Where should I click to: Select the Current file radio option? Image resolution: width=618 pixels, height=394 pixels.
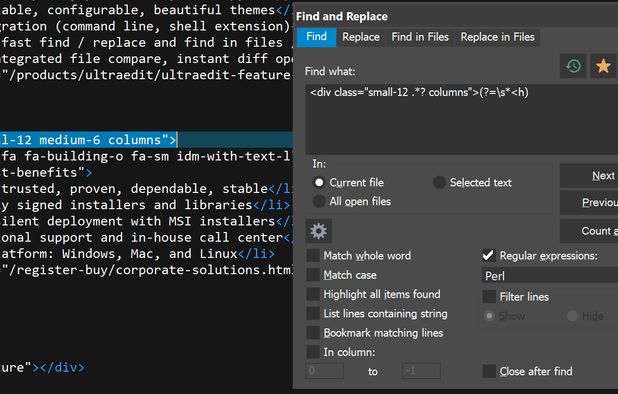pyautogui.click(x=348, y=182)
